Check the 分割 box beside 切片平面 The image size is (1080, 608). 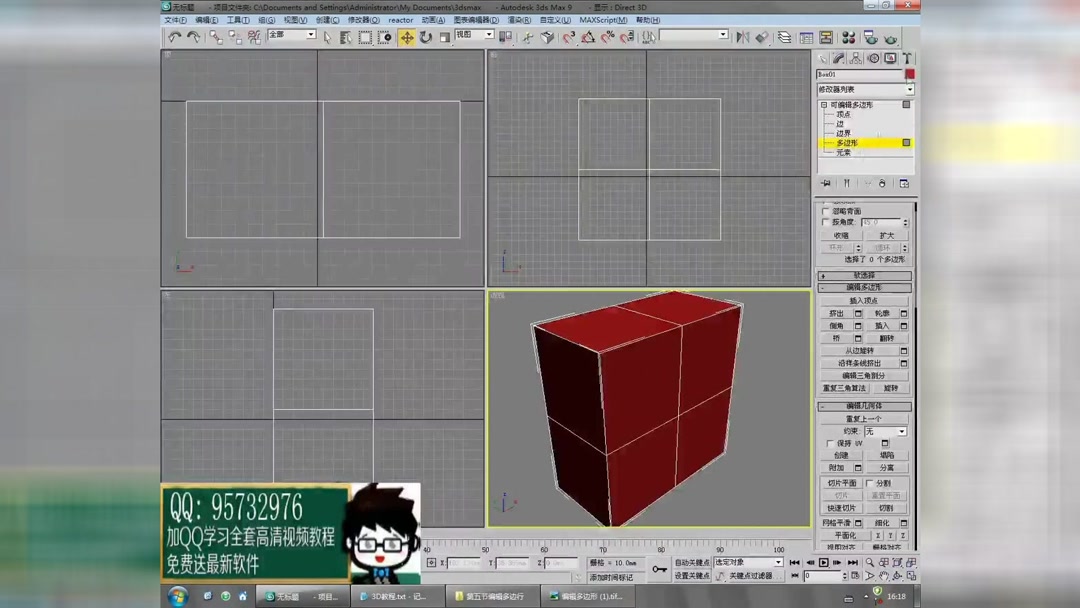[x=867, y=483]
